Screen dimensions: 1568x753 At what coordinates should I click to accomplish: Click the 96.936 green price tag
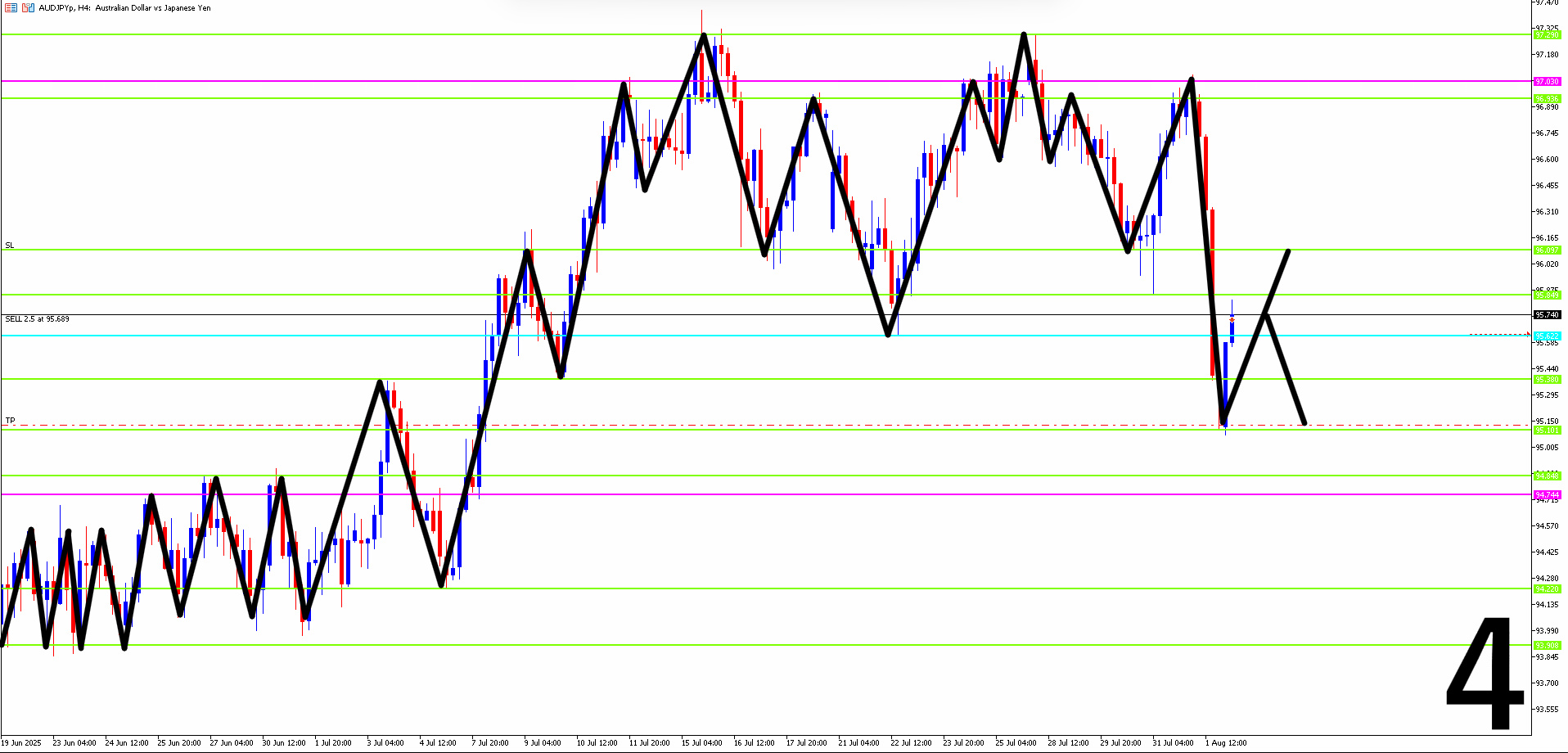point(1547,98)
